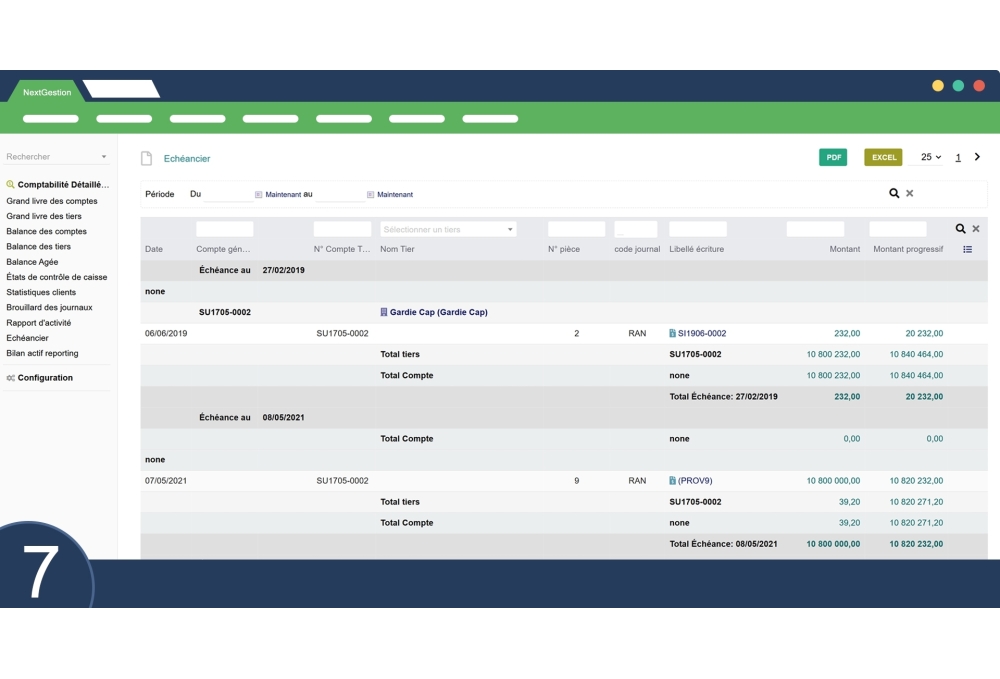The height and width of the screenshot is (679, 1000).
Task: Change page size with the 25 dropdown
Action: [929, 157]
